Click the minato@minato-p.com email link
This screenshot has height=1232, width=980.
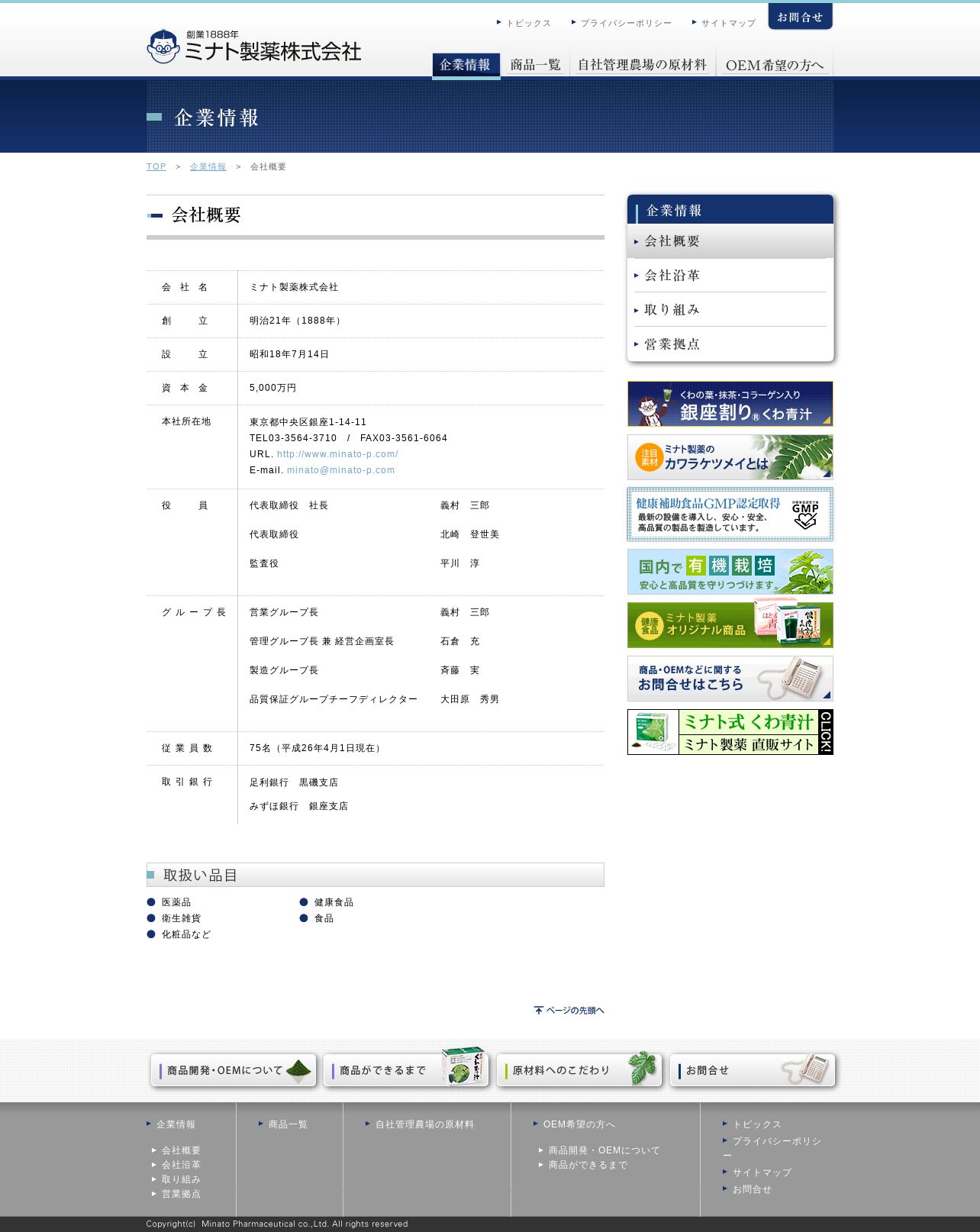(x=340, y=470)
